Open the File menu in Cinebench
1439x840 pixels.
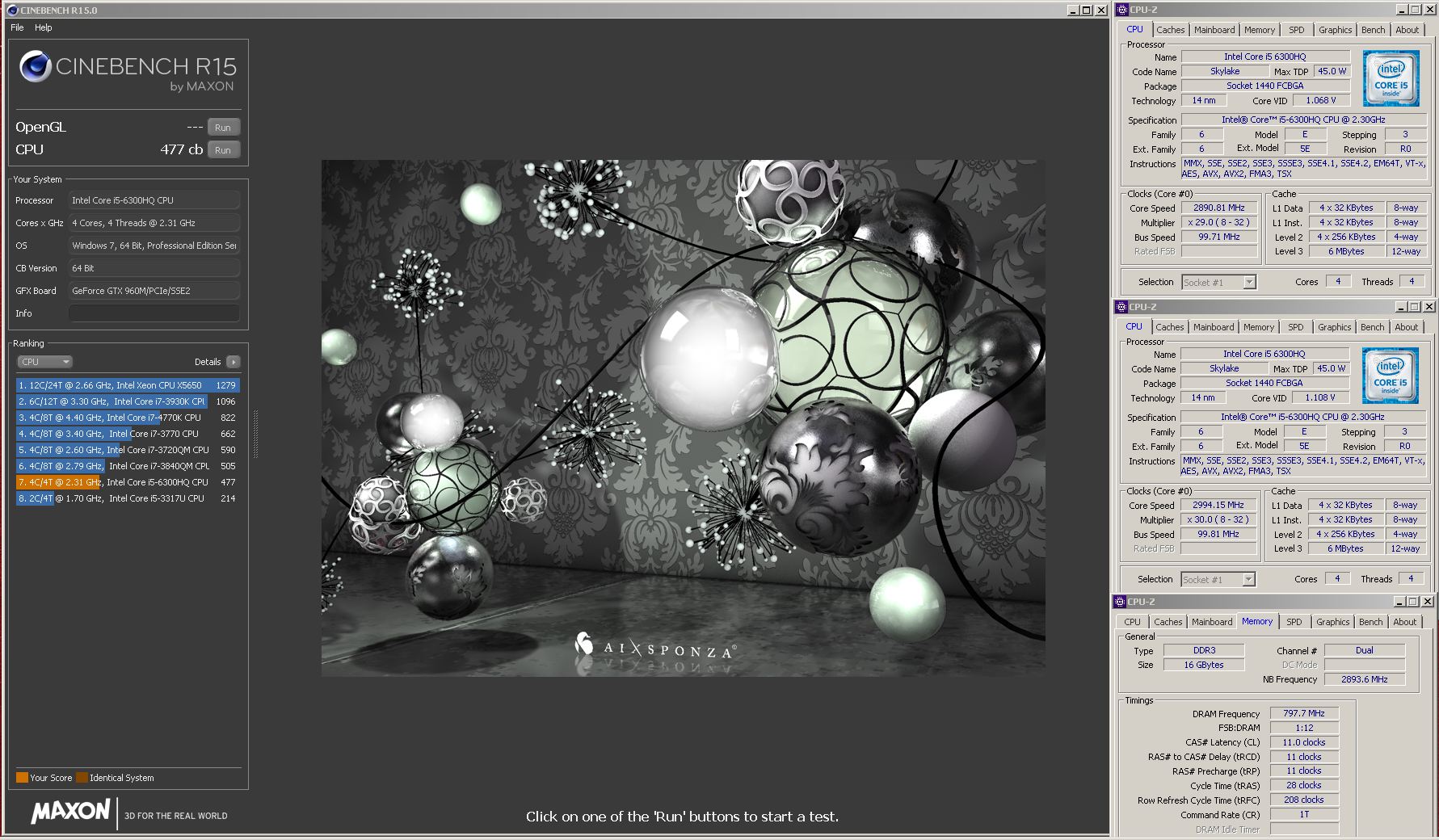coord(17,27)
